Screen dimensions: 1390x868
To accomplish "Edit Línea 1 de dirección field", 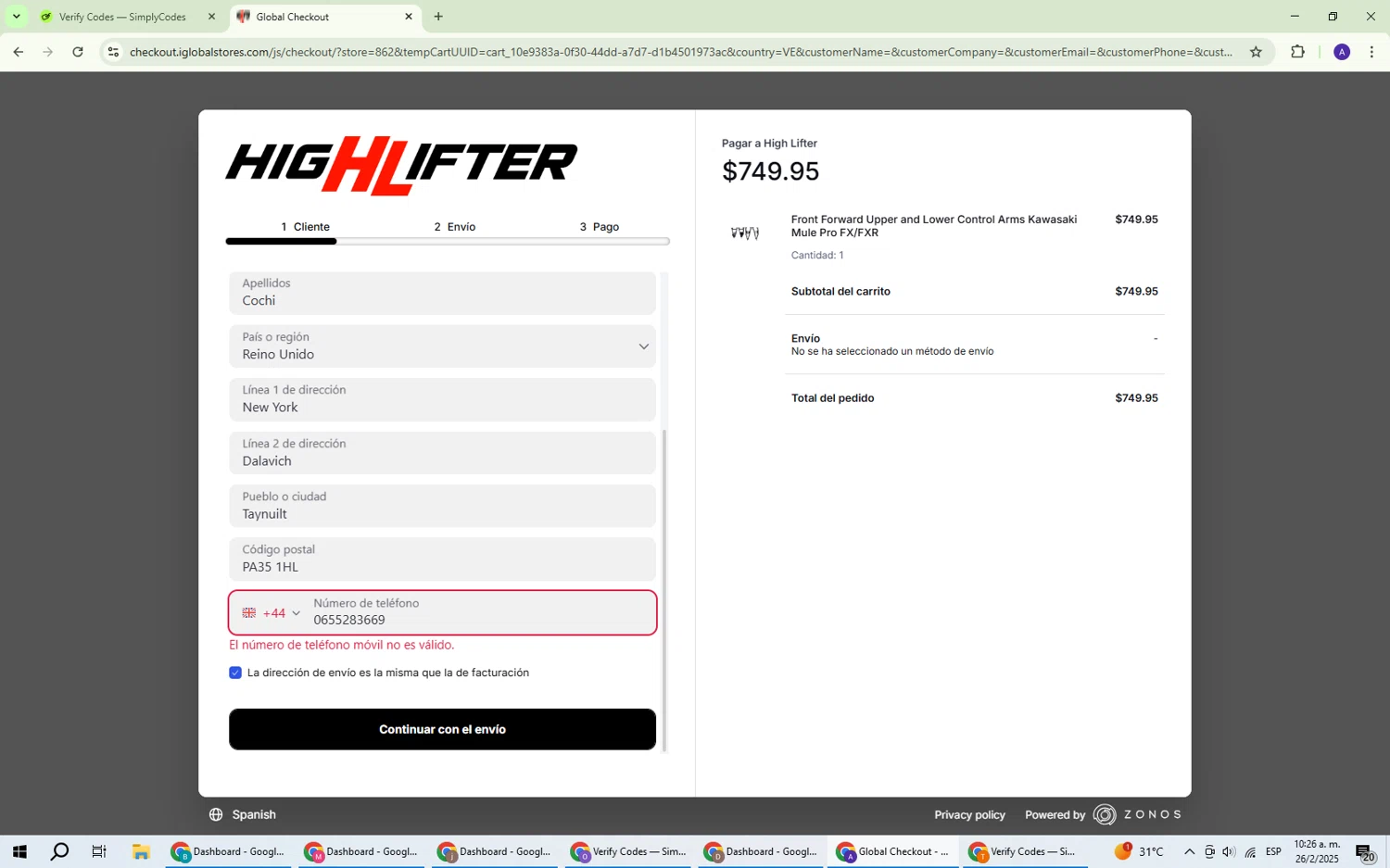I will click(x=442, y=399).
